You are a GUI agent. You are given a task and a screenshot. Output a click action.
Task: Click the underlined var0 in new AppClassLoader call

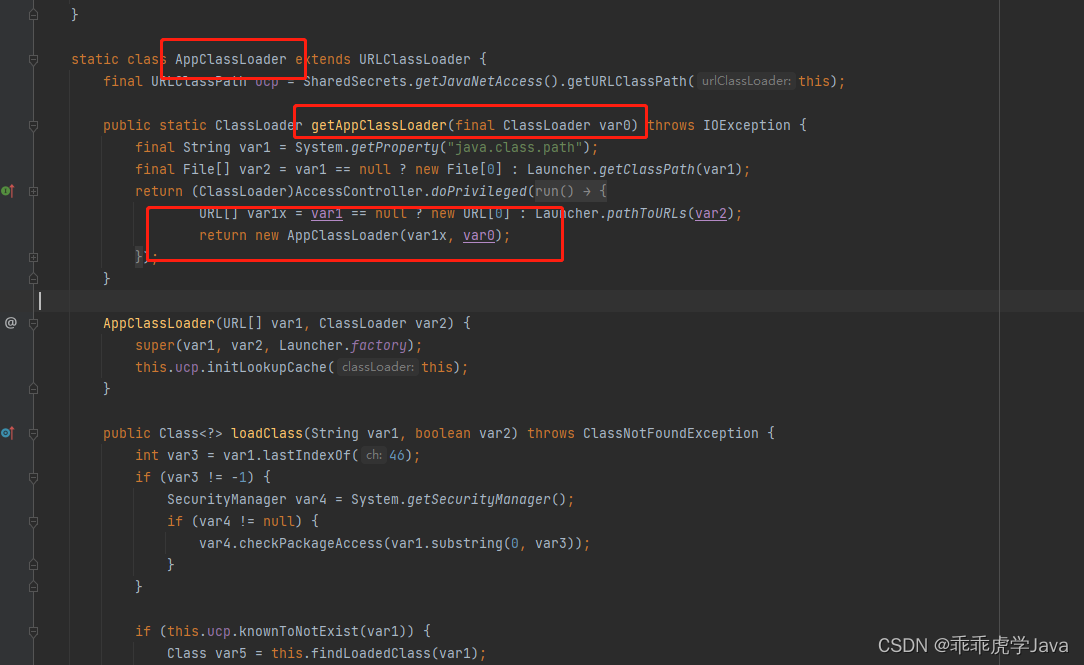[479, 236]
